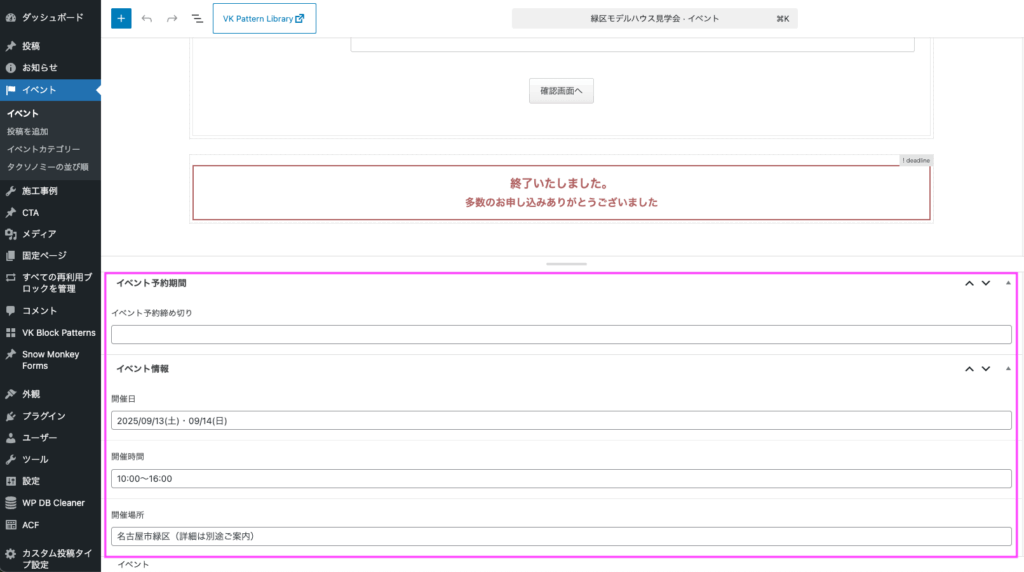Open the 設定 settings menu
Screen dimensions: 1024x572
coord(31,481)
